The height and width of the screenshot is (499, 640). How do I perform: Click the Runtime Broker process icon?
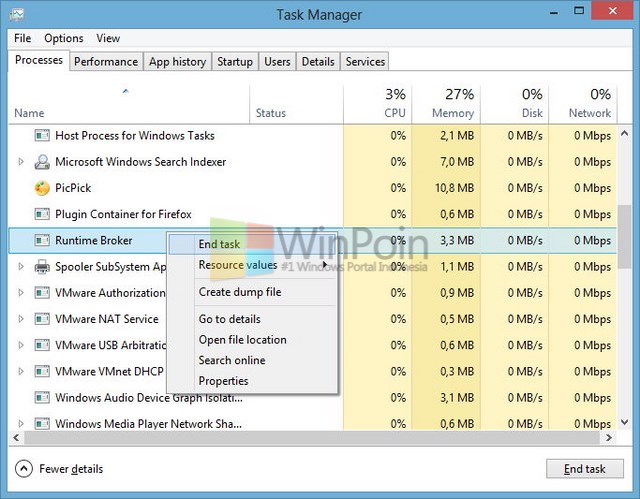(42, 240)
